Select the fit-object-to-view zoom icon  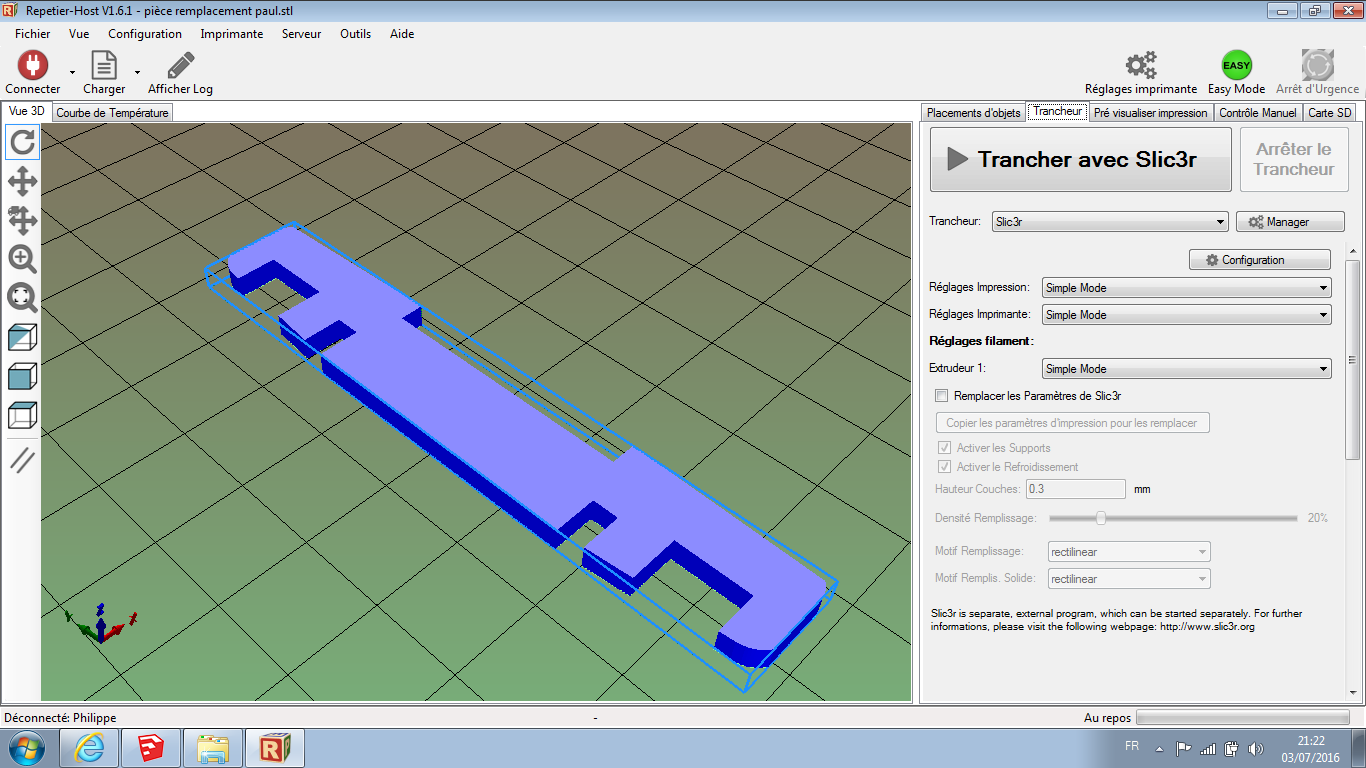pos(23,297)
